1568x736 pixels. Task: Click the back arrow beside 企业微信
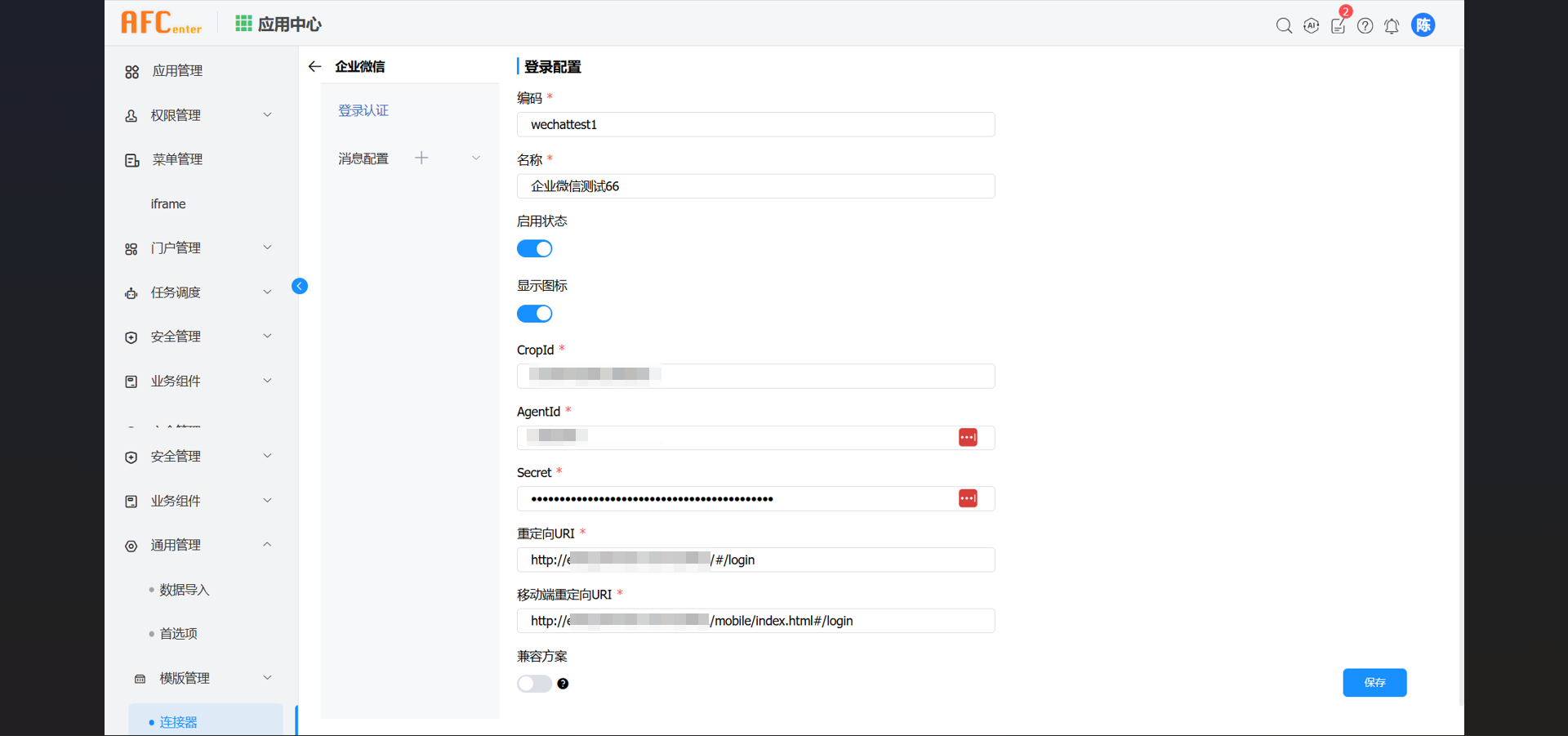coord(315,66)
